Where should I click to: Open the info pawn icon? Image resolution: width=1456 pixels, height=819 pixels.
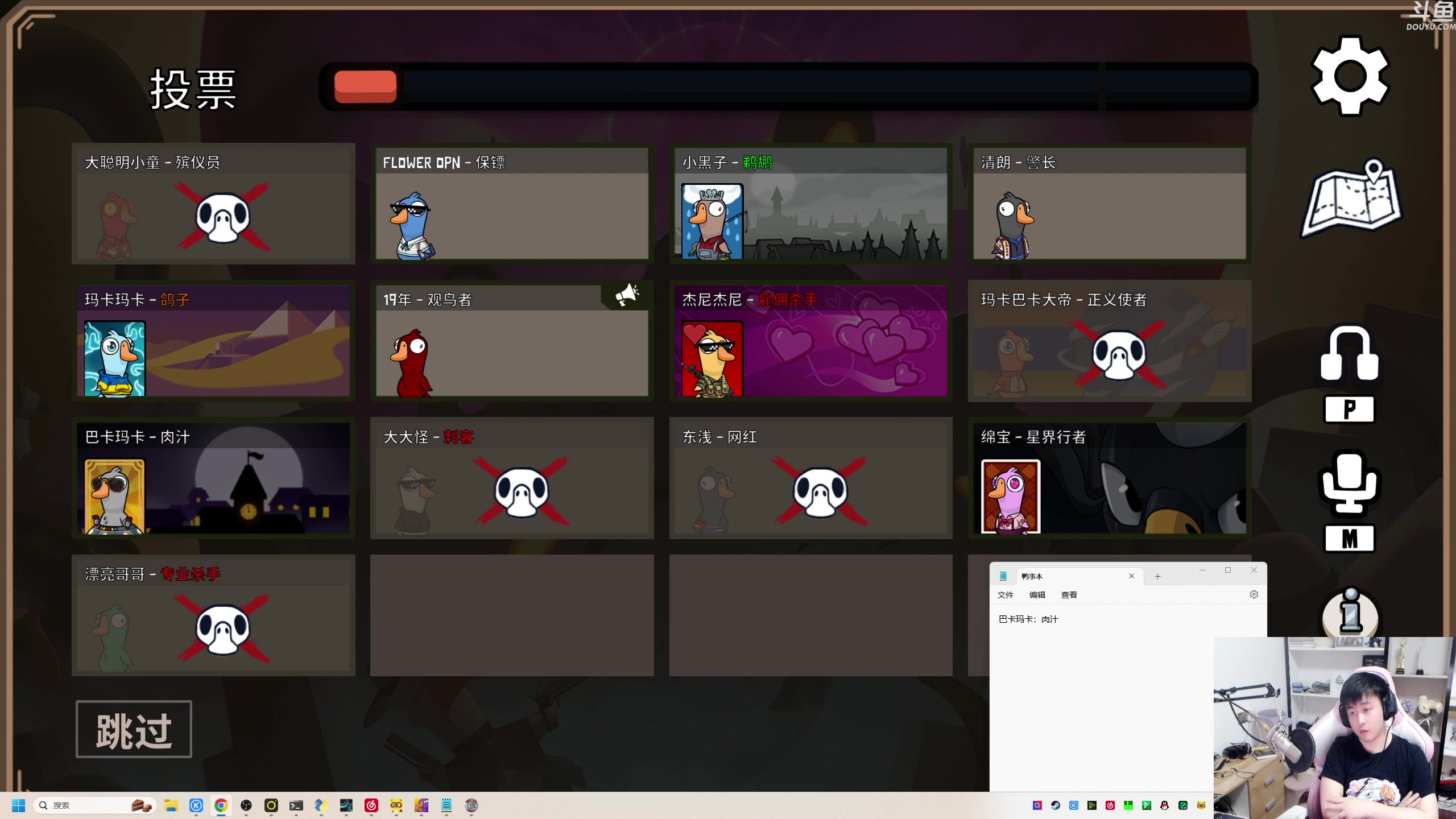coord(1350,612)
